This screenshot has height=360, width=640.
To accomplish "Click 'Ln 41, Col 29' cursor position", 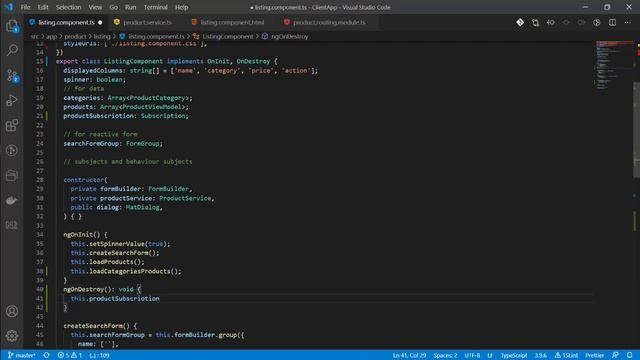I will coord(409,355).
